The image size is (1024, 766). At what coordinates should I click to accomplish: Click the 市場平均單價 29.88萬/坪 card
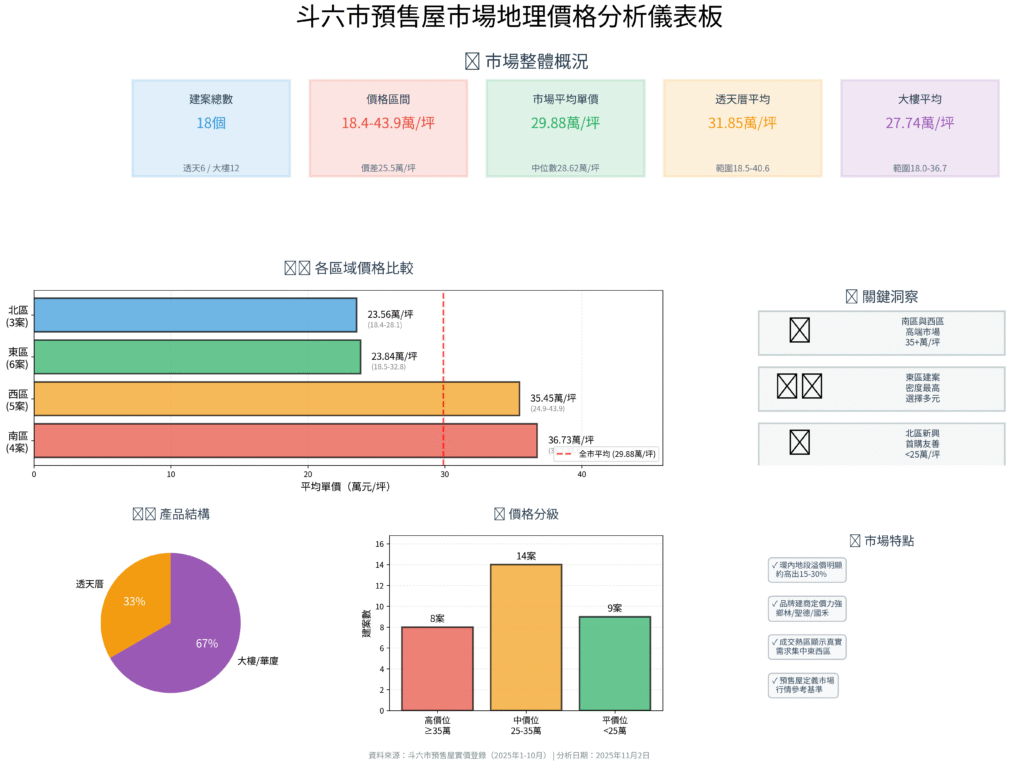click(x=565, y=128)
